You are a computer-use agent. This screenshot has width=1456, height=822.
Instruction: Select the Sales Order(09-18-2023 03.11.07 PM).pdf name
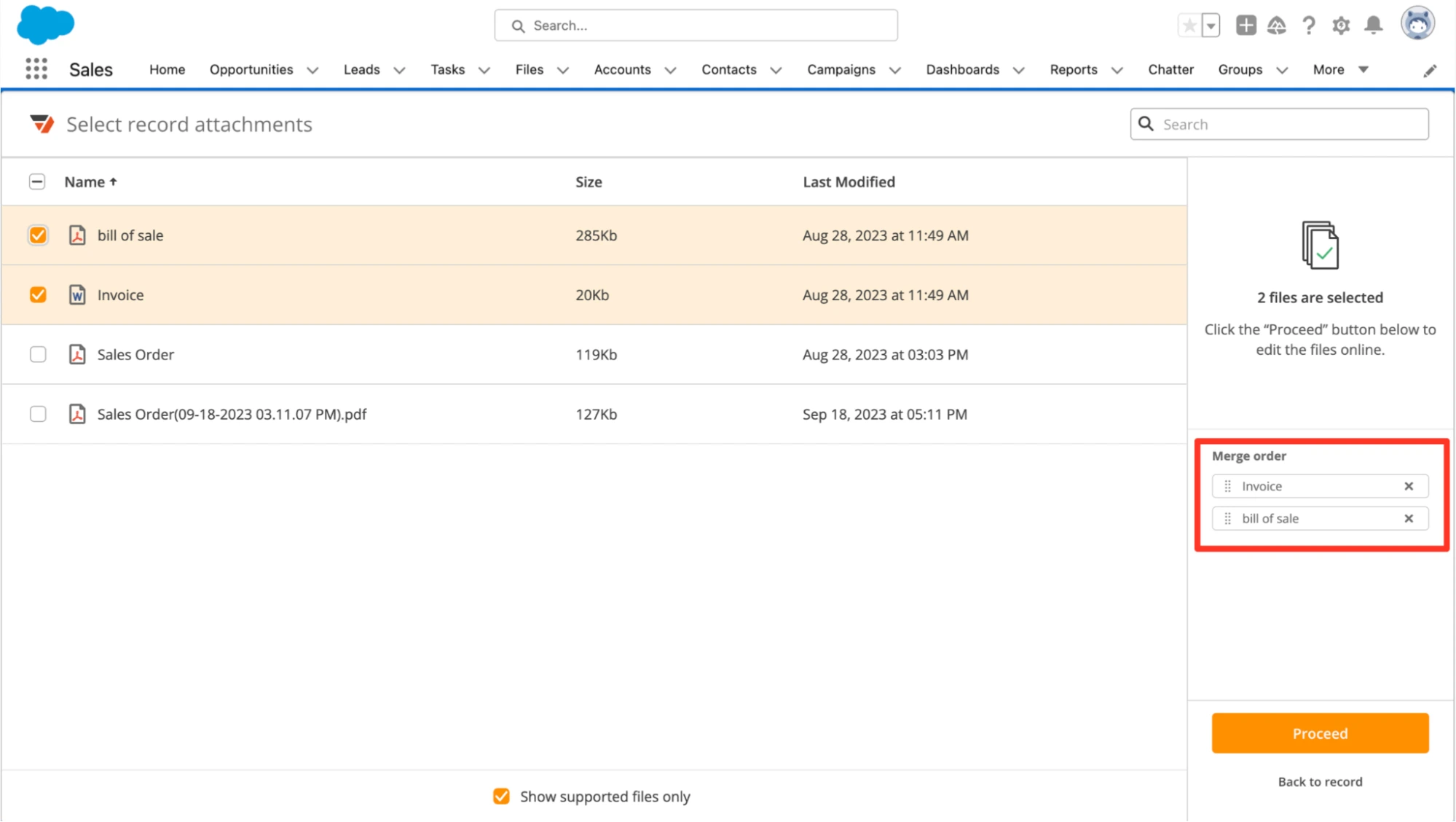pyautogui.click(x=232, y=415)
